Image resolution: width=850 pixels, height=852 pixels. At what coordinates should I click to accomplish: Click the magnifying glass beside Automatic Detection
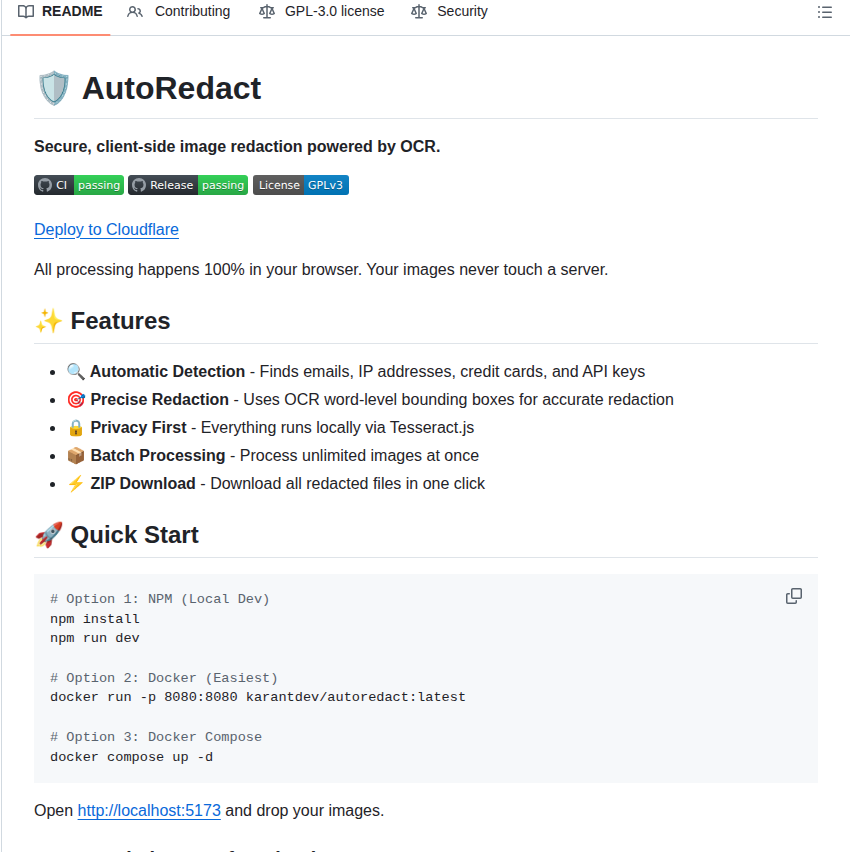click(x=75, y=371)
